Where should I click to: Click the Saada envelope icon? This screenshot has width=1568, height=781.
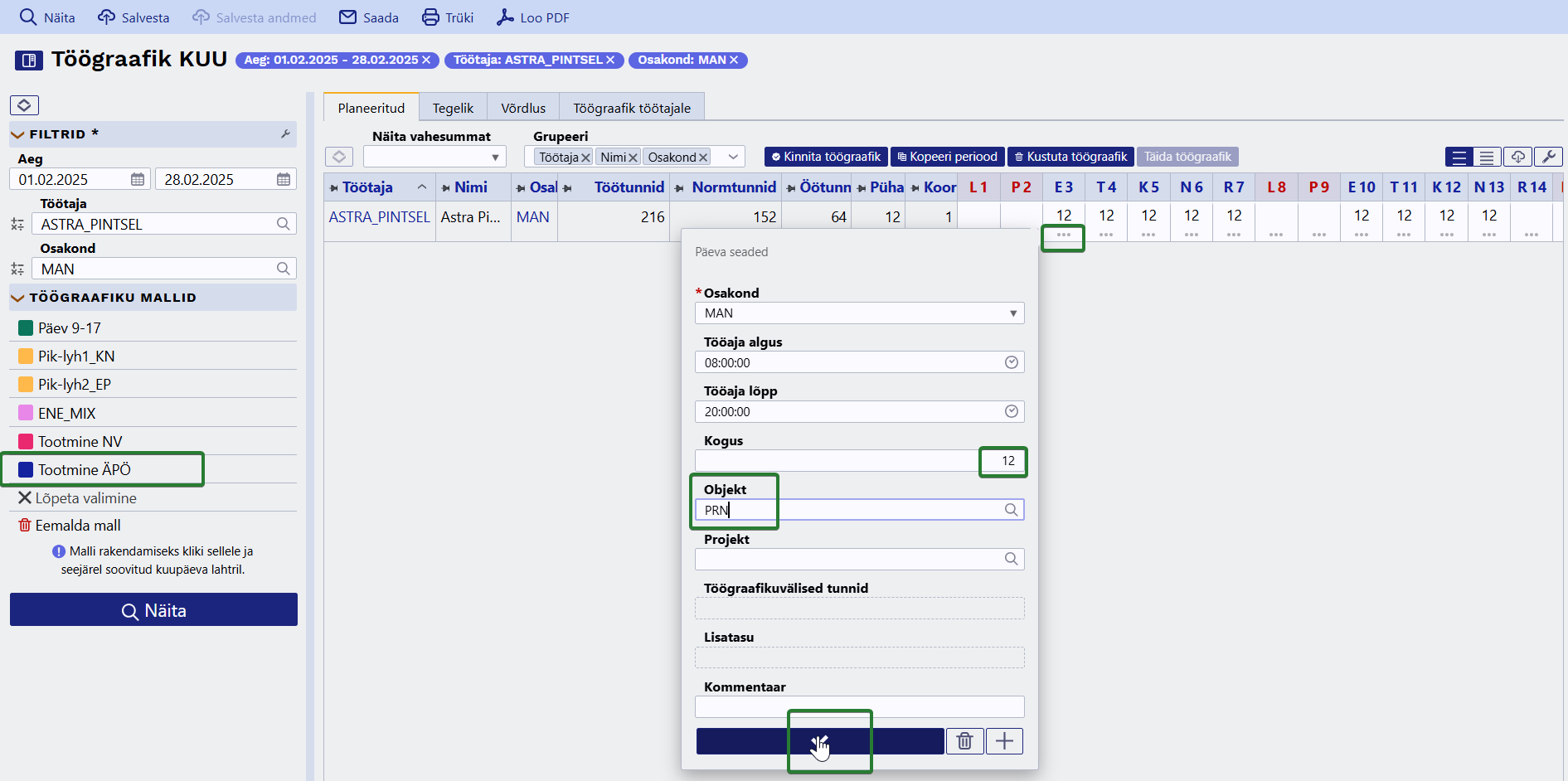click(x=348, y=17)
